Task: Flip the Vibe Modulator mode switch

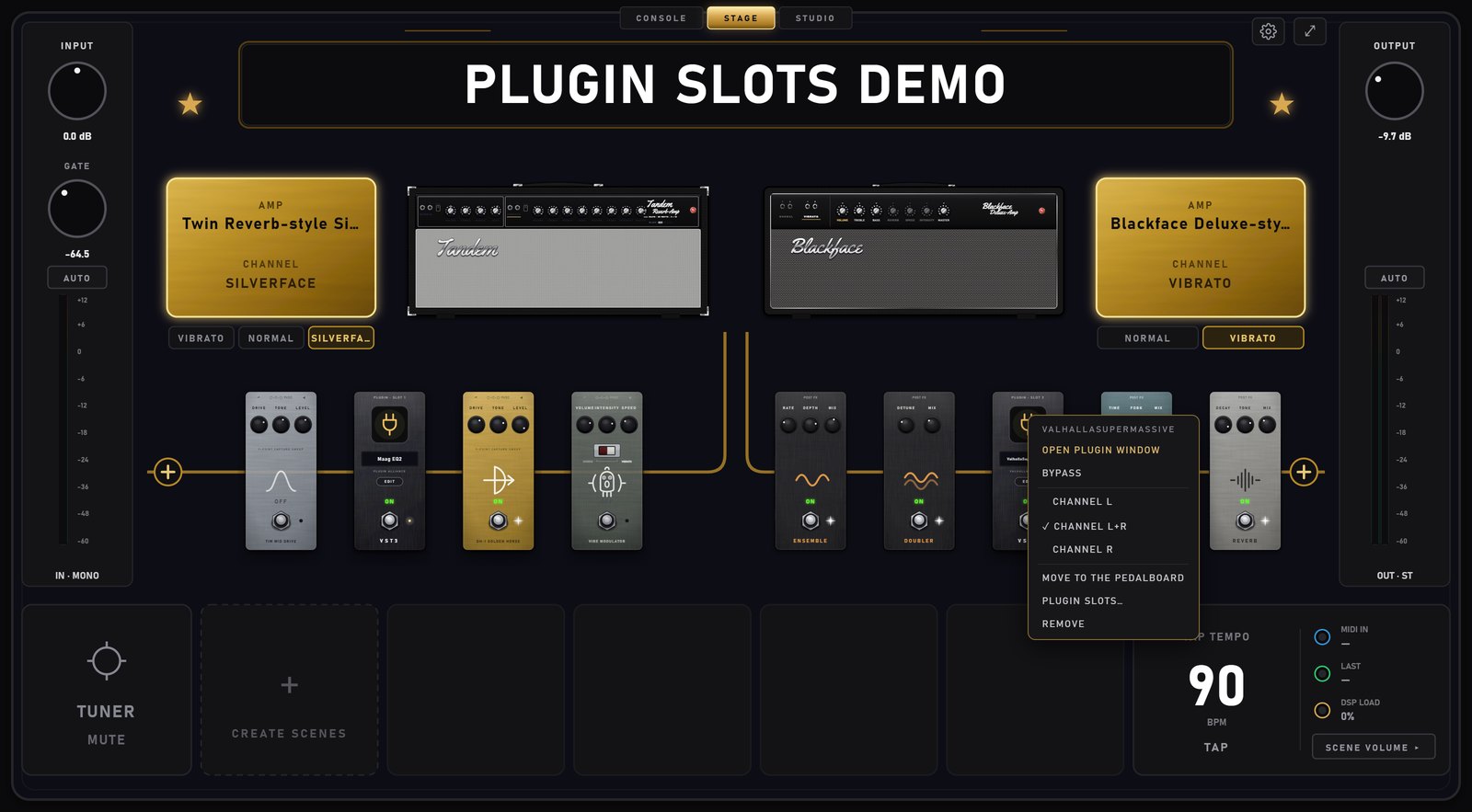Action: pos(606,451)
